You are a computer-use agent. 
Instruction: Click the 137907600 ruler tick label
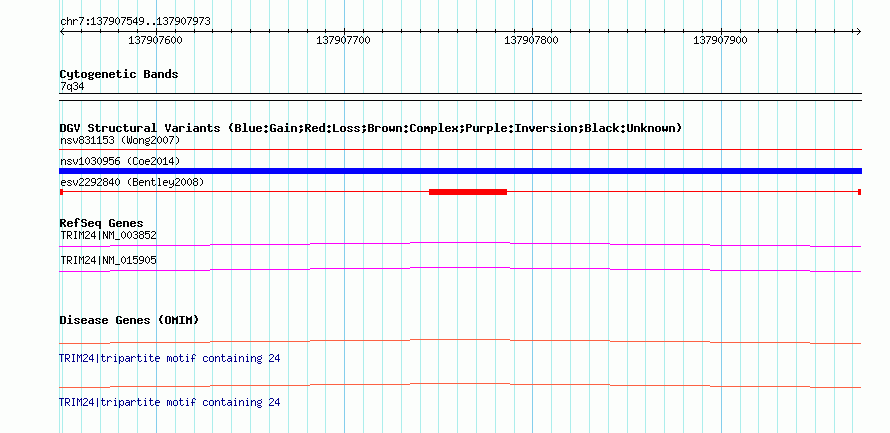tap(155, 40)
